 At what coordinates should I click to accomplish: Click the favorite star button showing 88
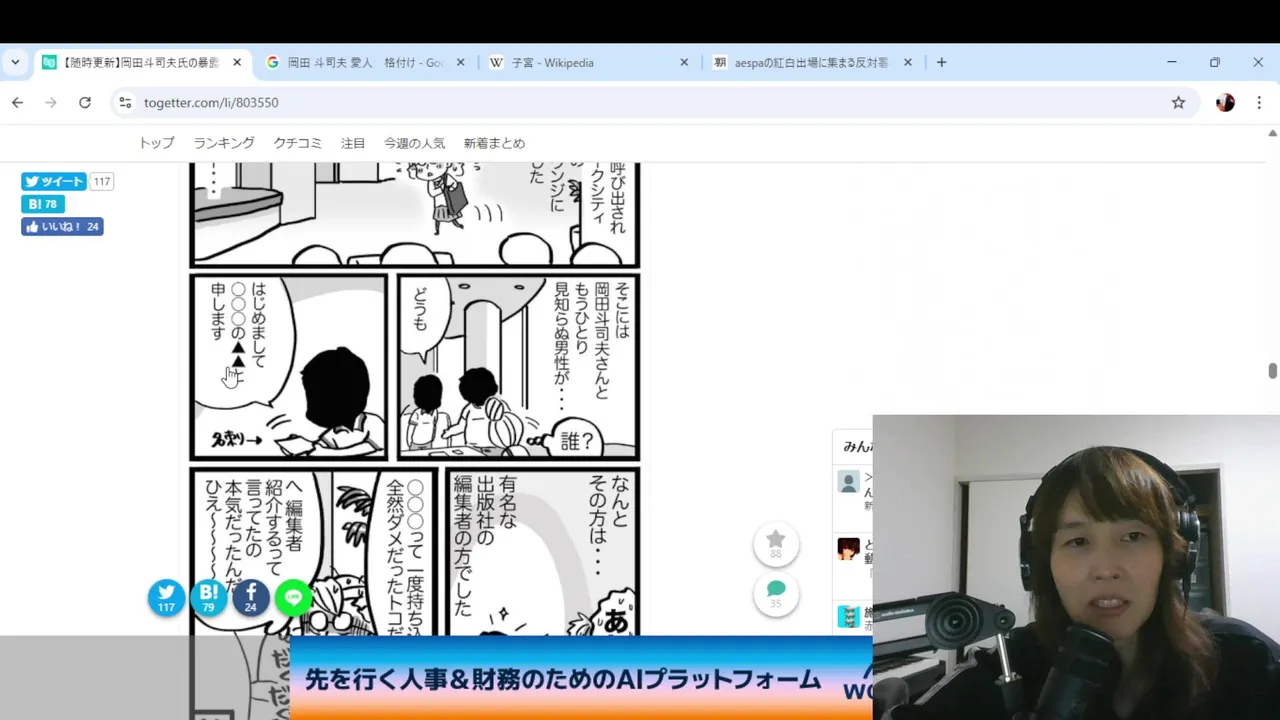pyautogui.click(x=776, y=545)
